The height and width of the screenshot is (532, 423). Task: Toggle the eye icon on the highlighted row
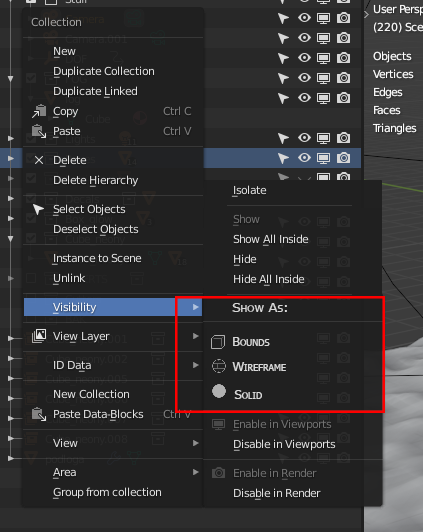click(x=304, y=158)
